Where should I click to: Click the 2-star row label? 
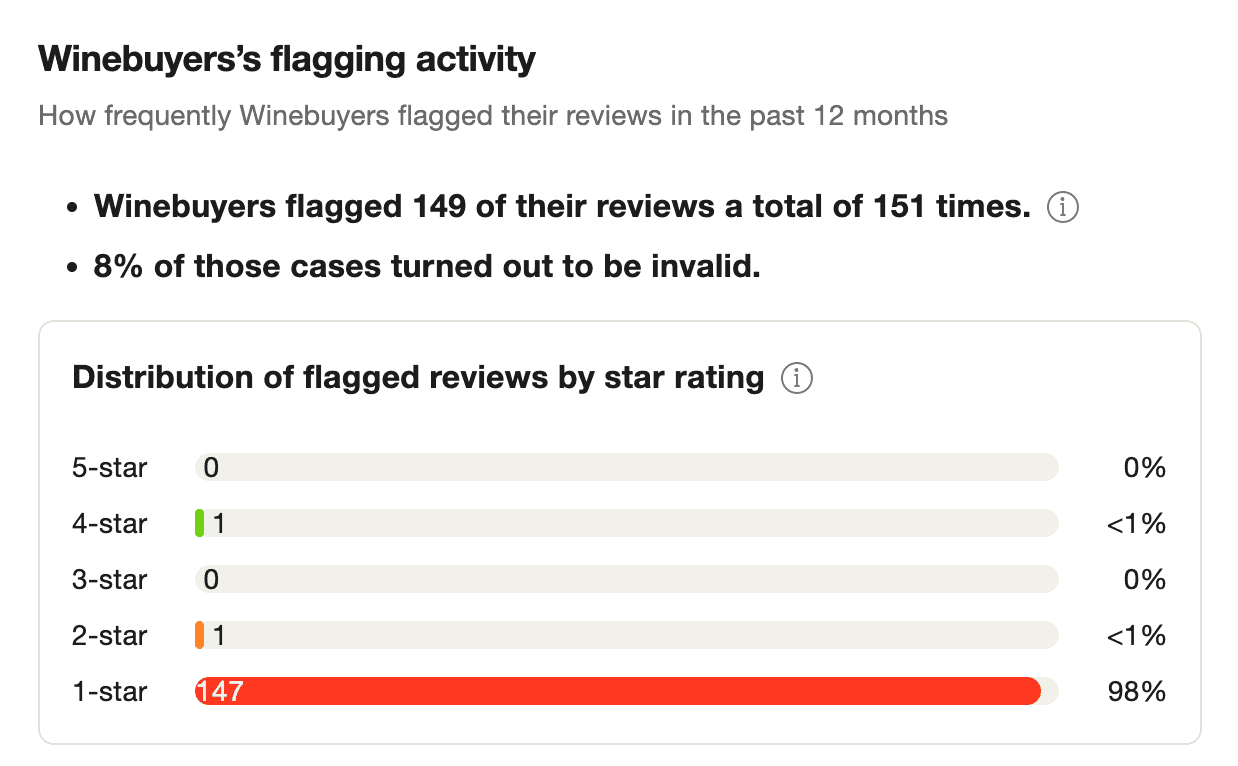click(109, 635)
